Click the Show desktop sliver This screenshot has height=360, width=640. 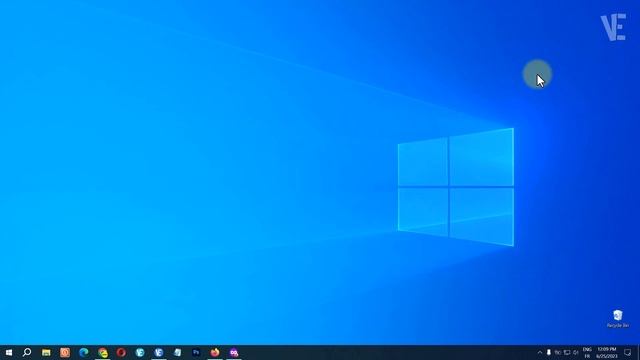coord(638,352)
